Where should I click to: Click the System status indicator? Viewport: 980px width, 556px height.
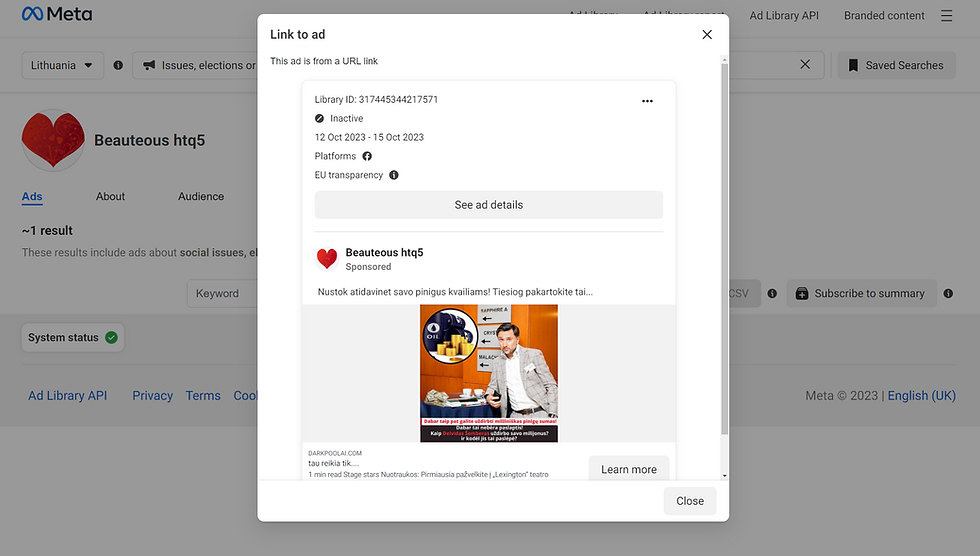pyautogui.click(x=72, y=337)
